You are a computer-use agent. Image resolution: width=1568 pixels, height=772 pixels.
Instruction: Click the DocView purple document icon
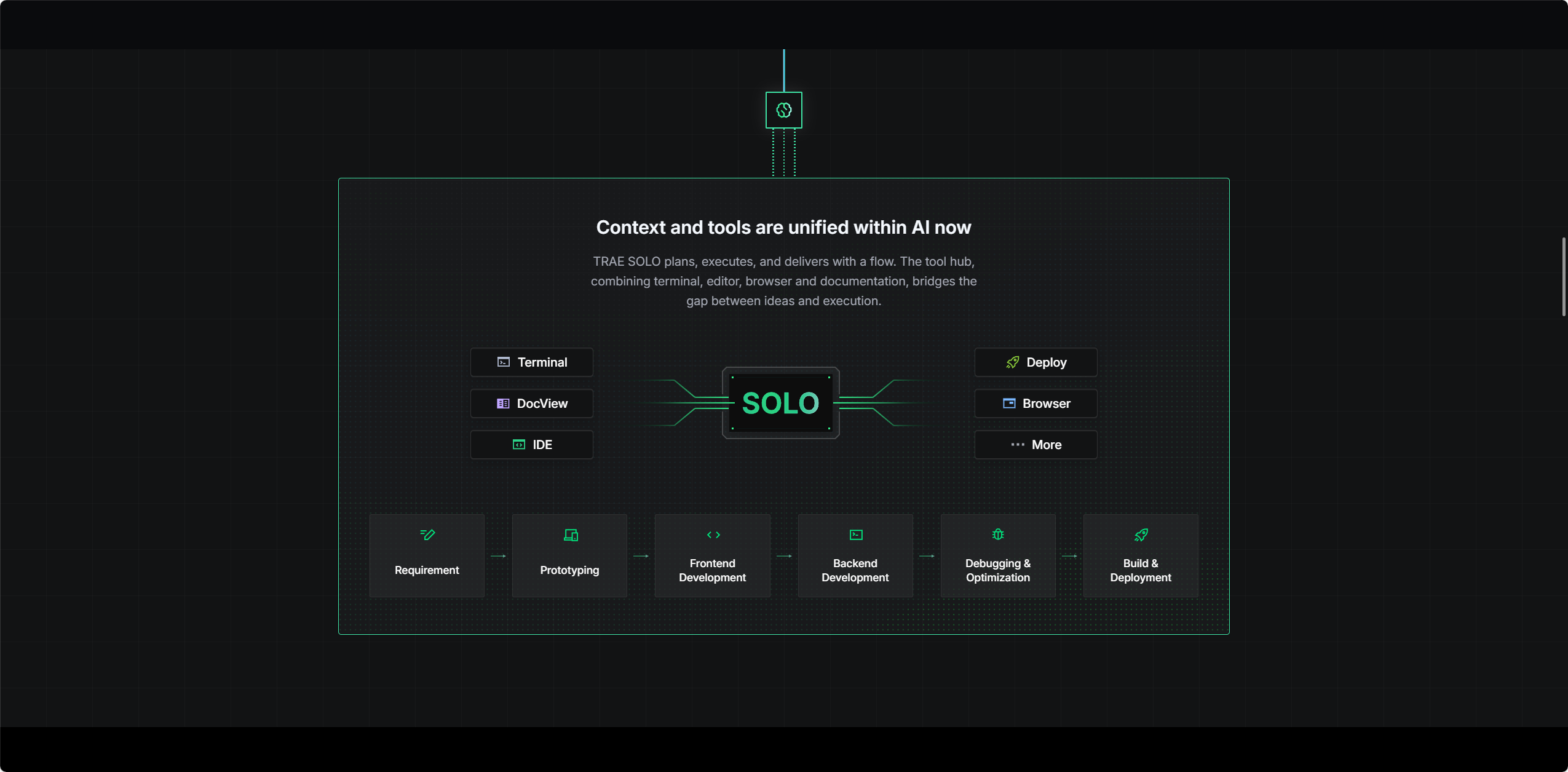(x=503, y=404)
